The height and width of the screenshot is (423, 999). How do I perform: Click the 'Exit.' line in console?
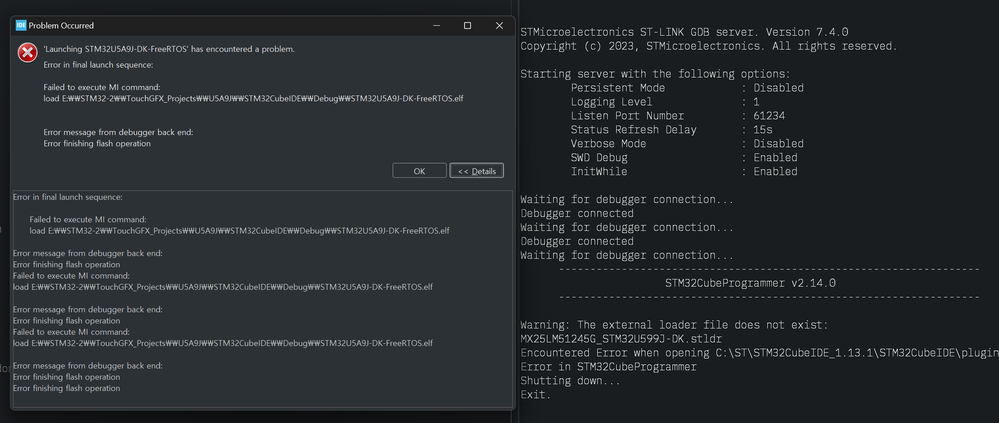click(x=535, y=395)
